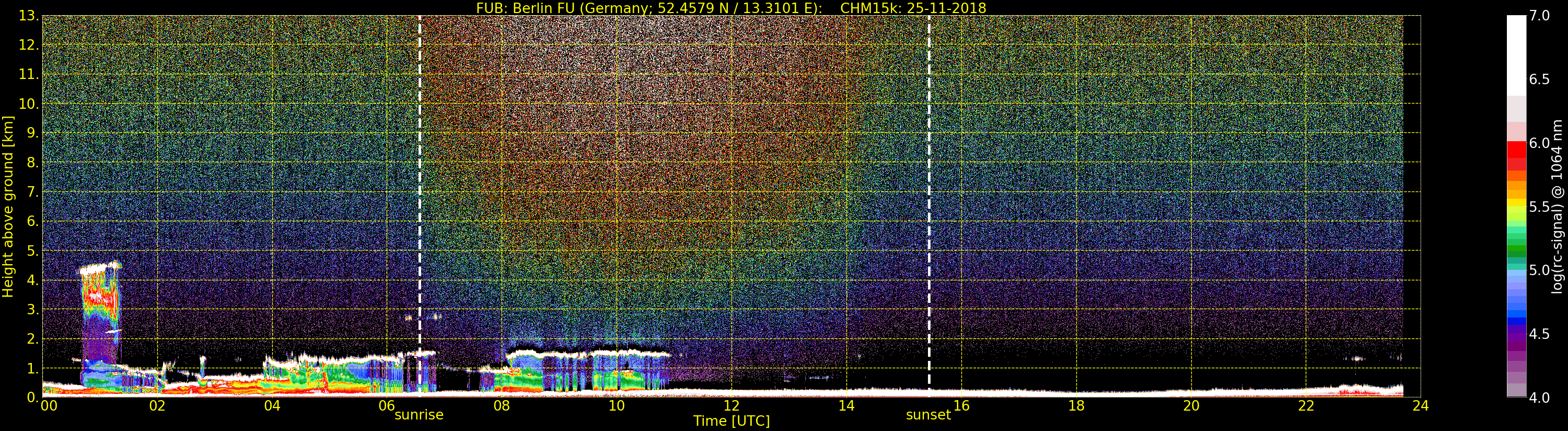Click the time axis tick "14"
Screen dimensions: 1568x431
click(846, 406)
